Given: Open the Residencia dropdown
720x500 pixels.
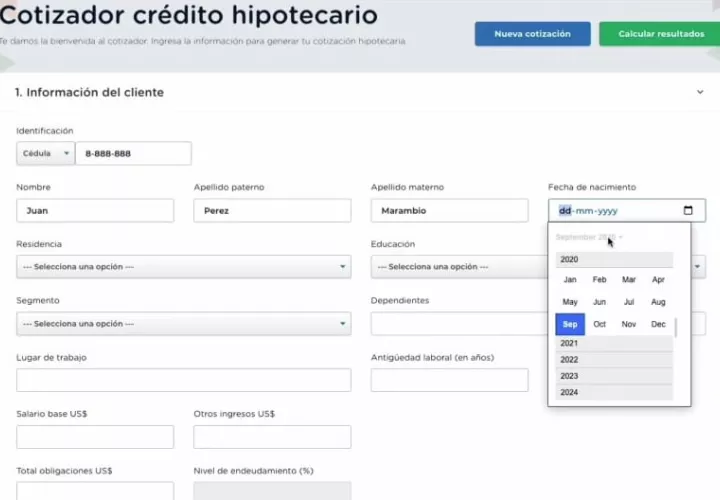Looking at the screenshot, I should (x=184, y=267).
